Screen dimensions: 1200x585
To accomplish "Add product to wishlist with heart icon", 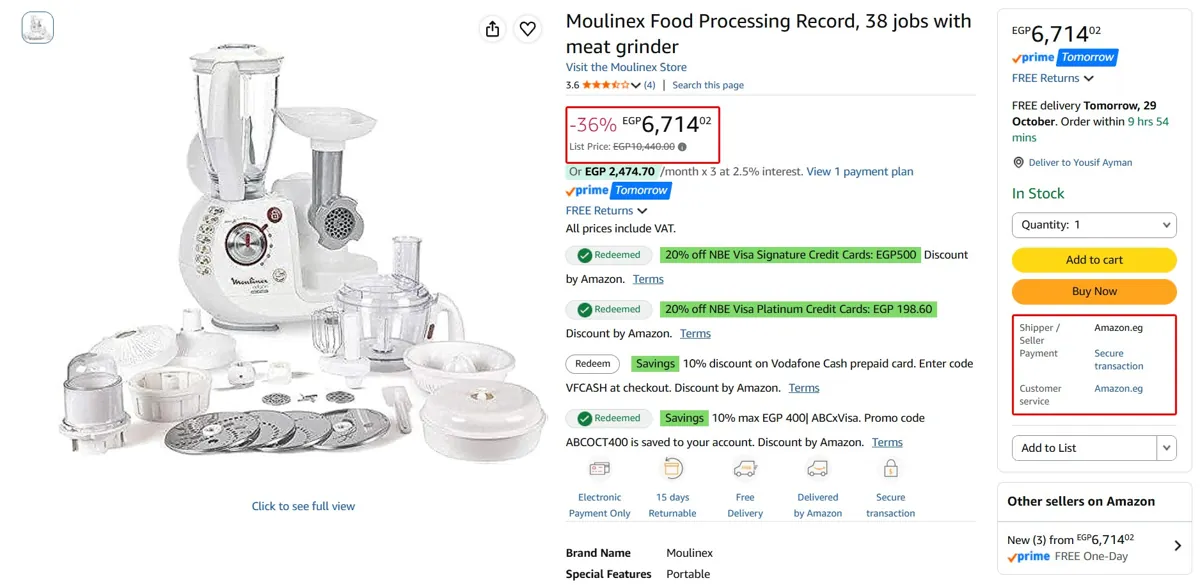I will (x=528, y=29).
